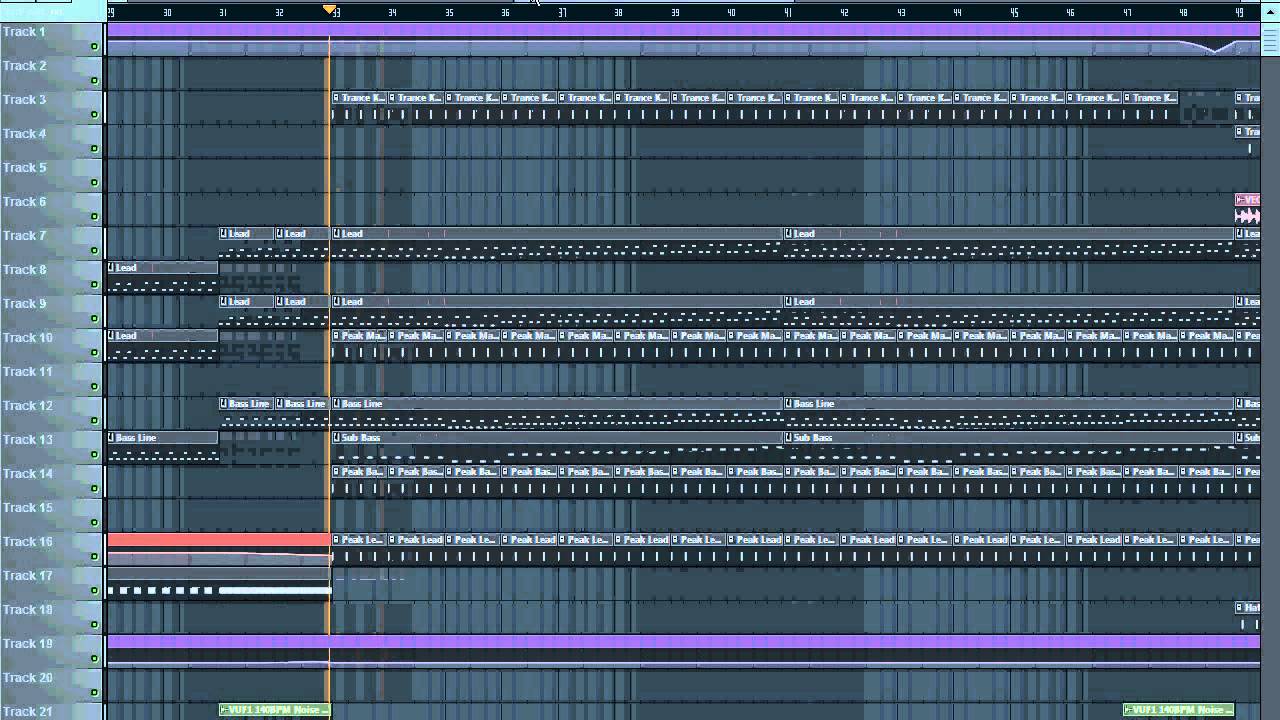Select the purple automation clip on Track 1
This screenshot has width=1280, height=720.
point(683,39)
